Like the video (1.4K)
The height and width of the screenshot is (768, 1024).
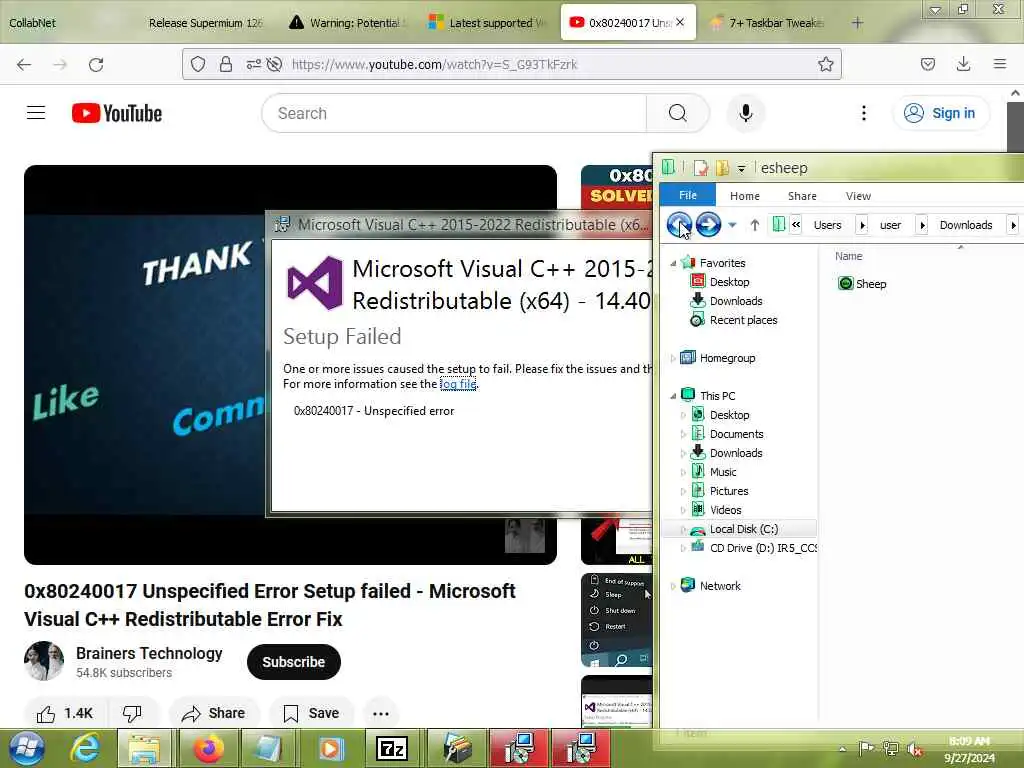pos(65,713)
